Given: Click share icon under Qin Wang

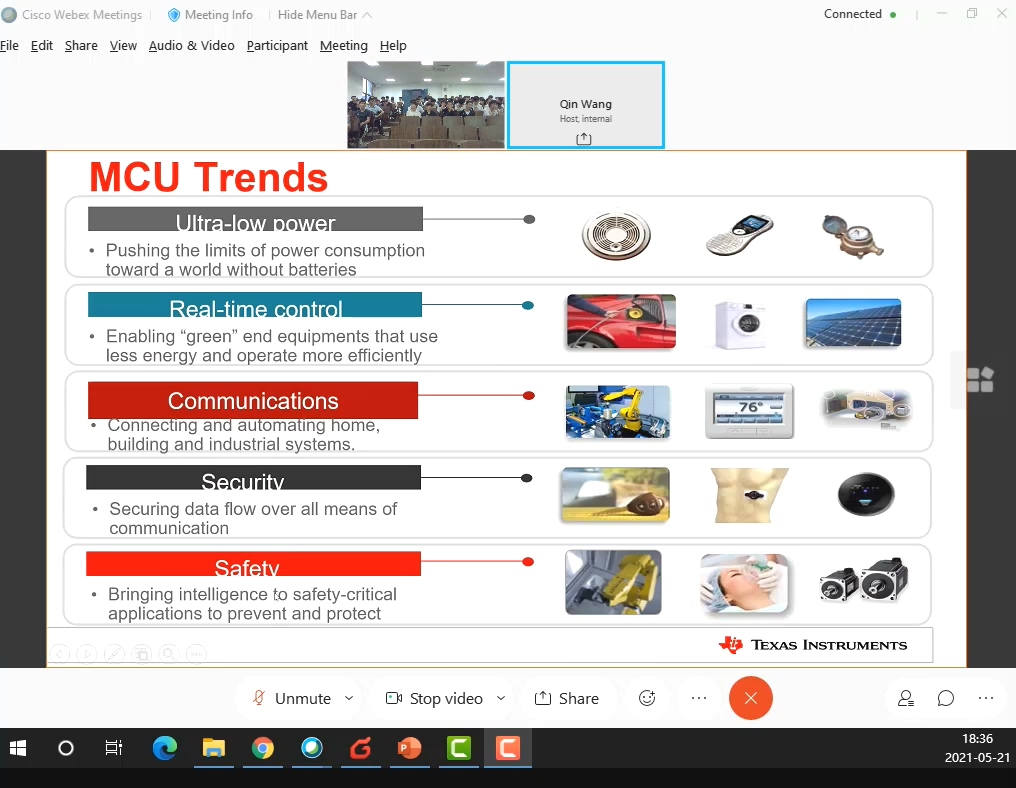Looking at the screenshot, I should click(x=584, y=139).
